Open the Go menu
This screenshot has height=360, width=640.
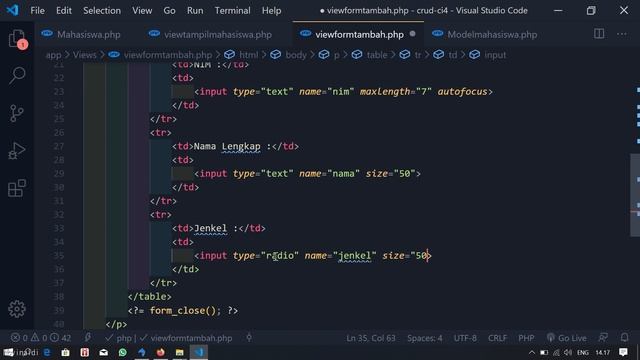point(169,11)
